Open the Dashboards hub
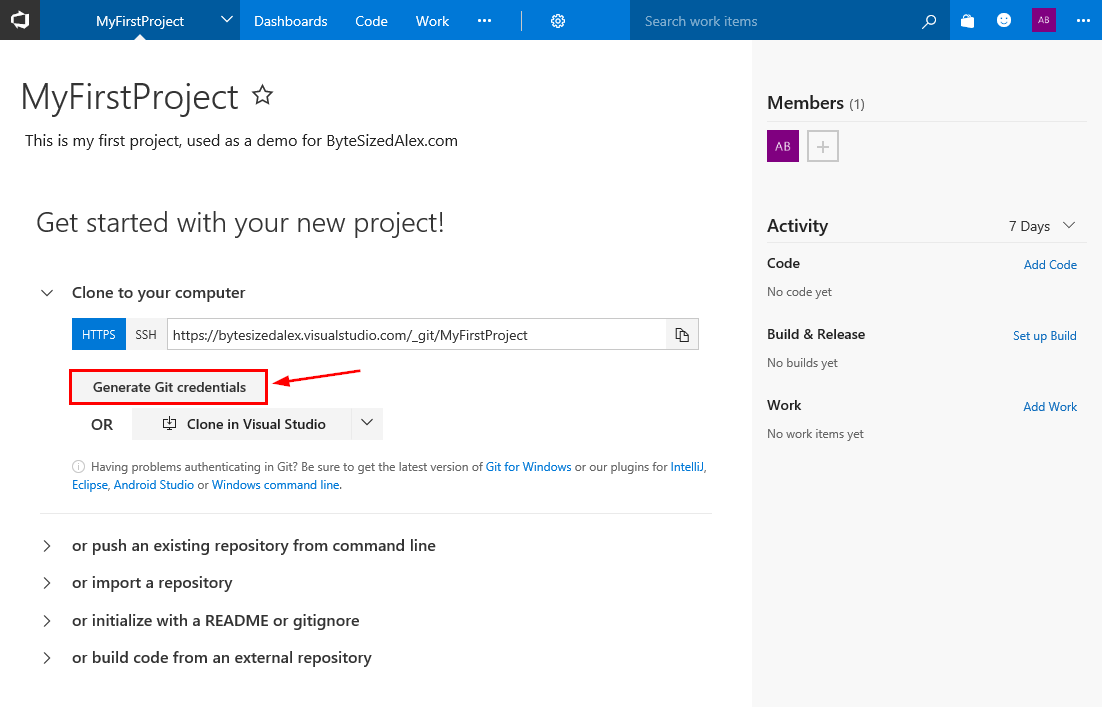 pyautogui.click(x=290, y=21)
